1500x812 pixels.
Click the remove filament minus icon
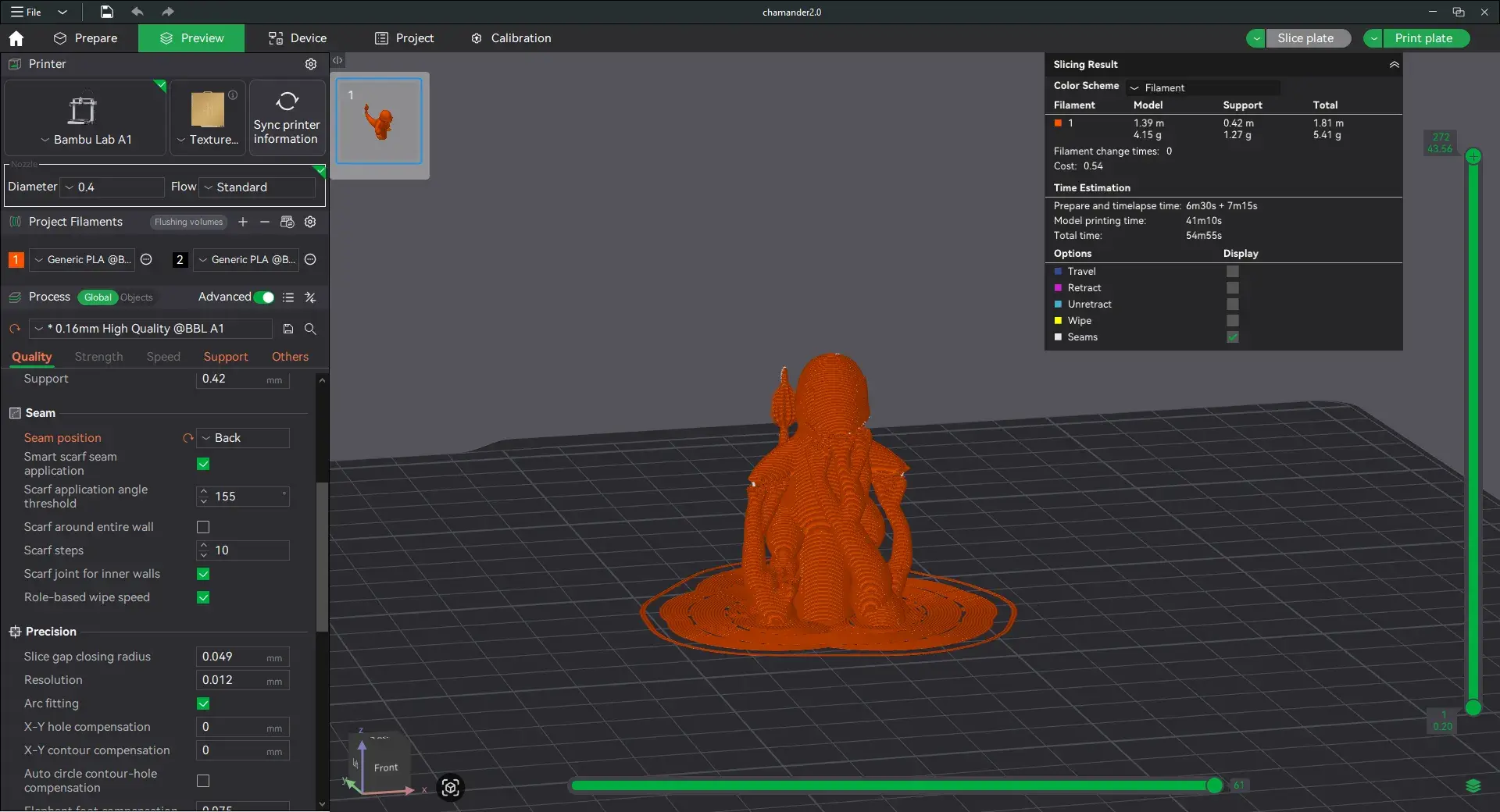[265, 222]
